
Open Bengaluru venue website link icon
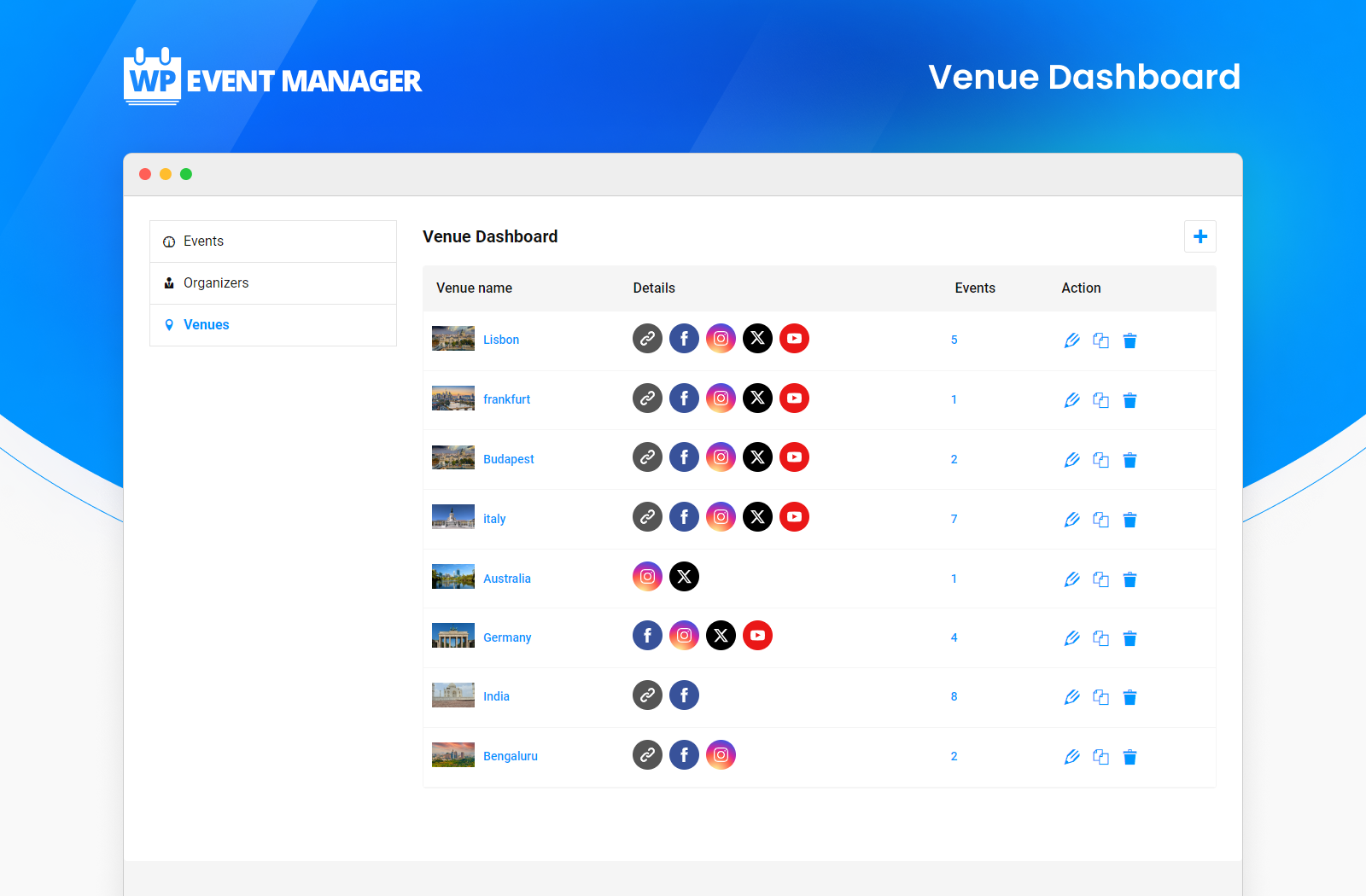point(647,755)
